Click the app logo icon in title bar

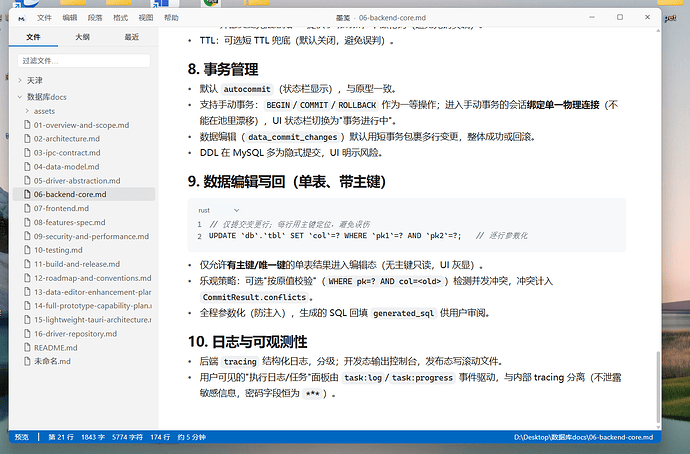[x=22, y=18]
